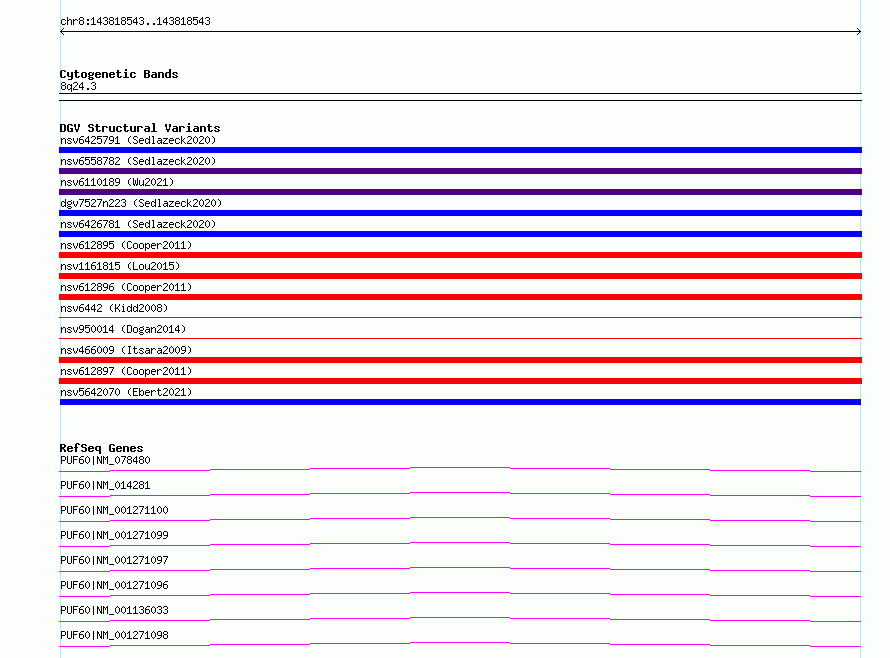Open variant nsv1161815 (Lou2015) label
The width and height of the screenshot is (890, 658).
(120, 266)
